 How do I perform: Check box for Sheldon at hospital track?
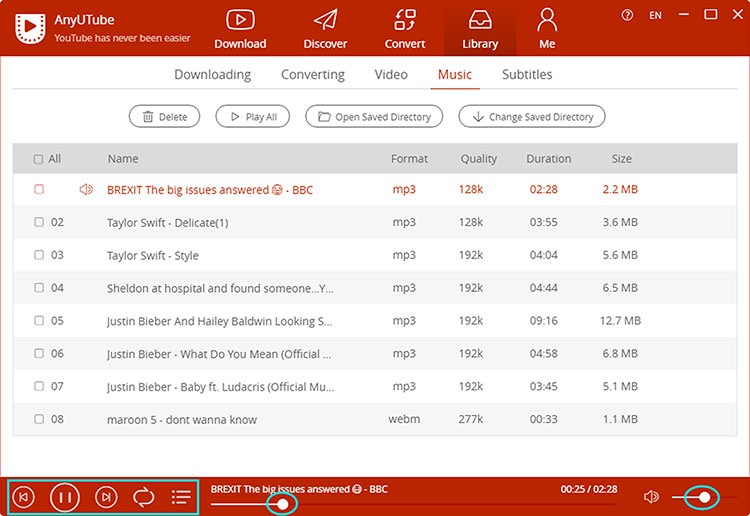[x=39, y=288]
